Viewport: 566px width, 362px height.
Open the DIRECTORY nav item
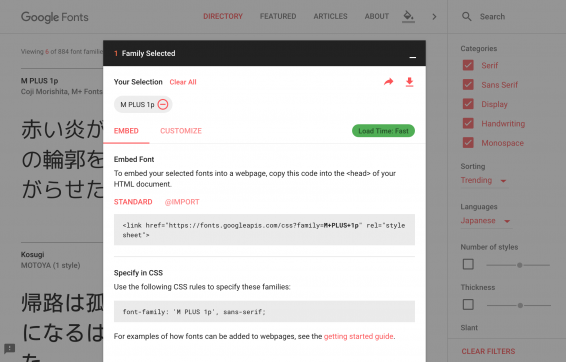click(x=223, y=17)
